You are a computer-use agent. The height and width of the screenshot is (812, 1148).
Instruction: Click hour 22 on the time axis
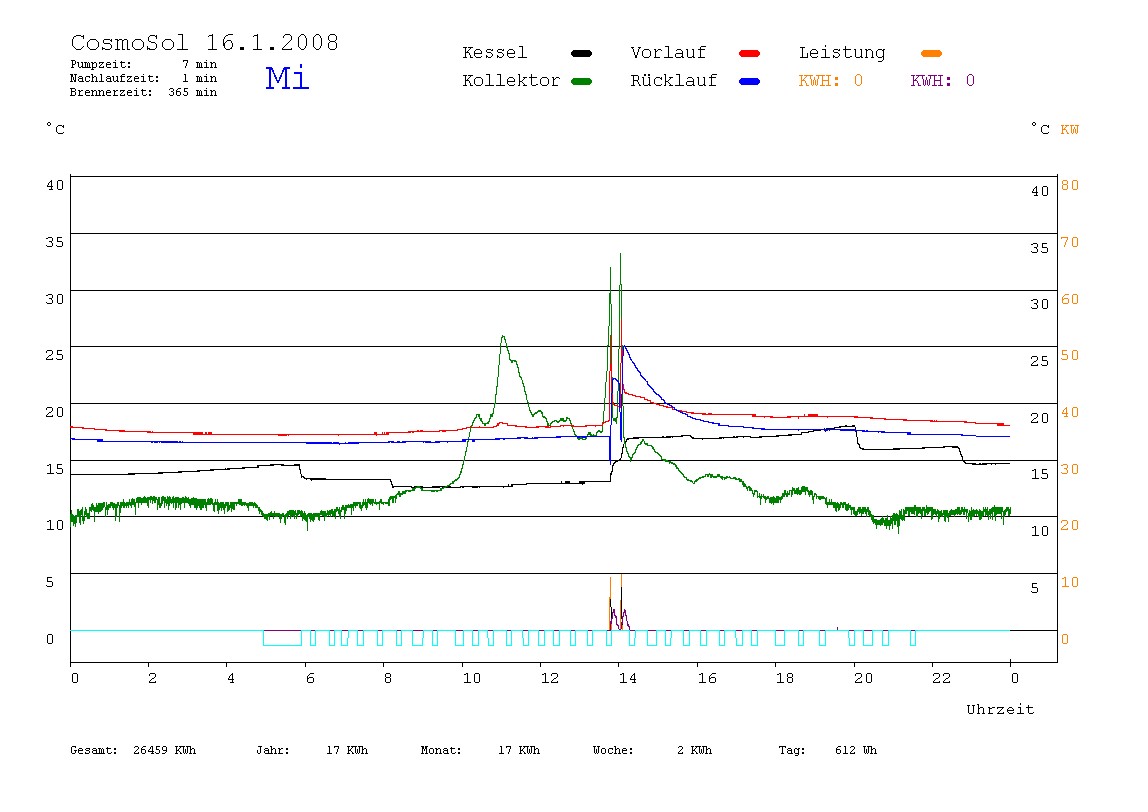pyautogui.click(x=942, y=678)
